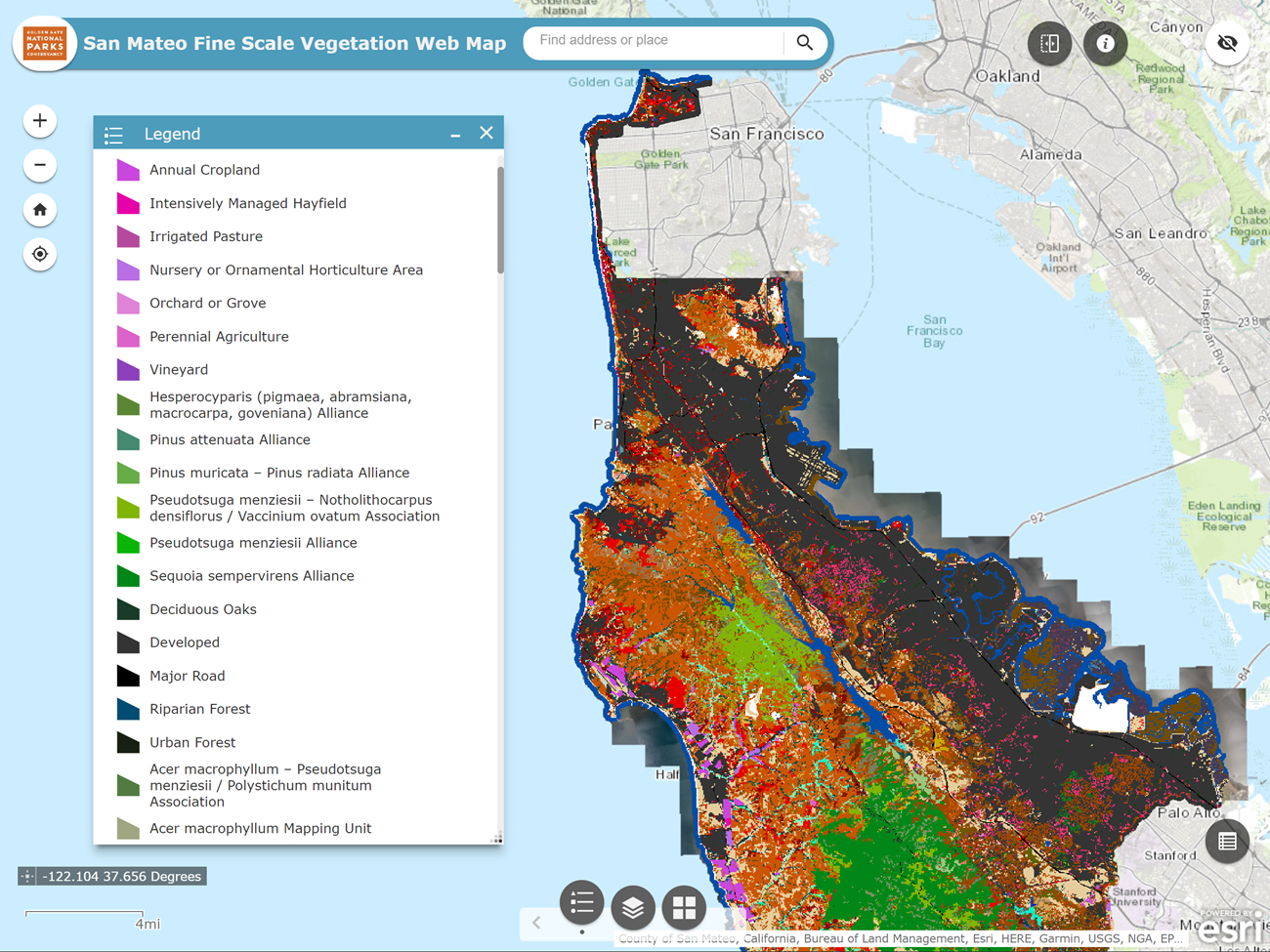Find my current location
1270x952 pixels.
(x=39, y=254)
